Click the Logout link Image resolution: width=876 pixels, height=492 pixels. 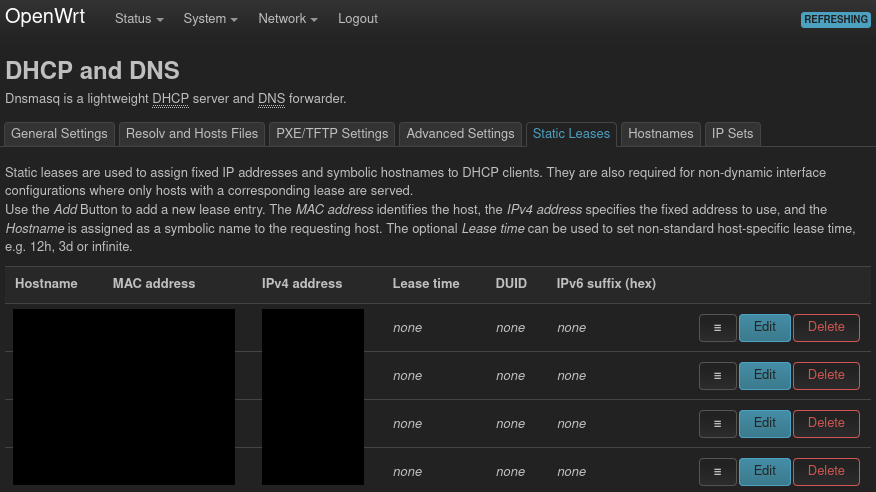[358, 19]
